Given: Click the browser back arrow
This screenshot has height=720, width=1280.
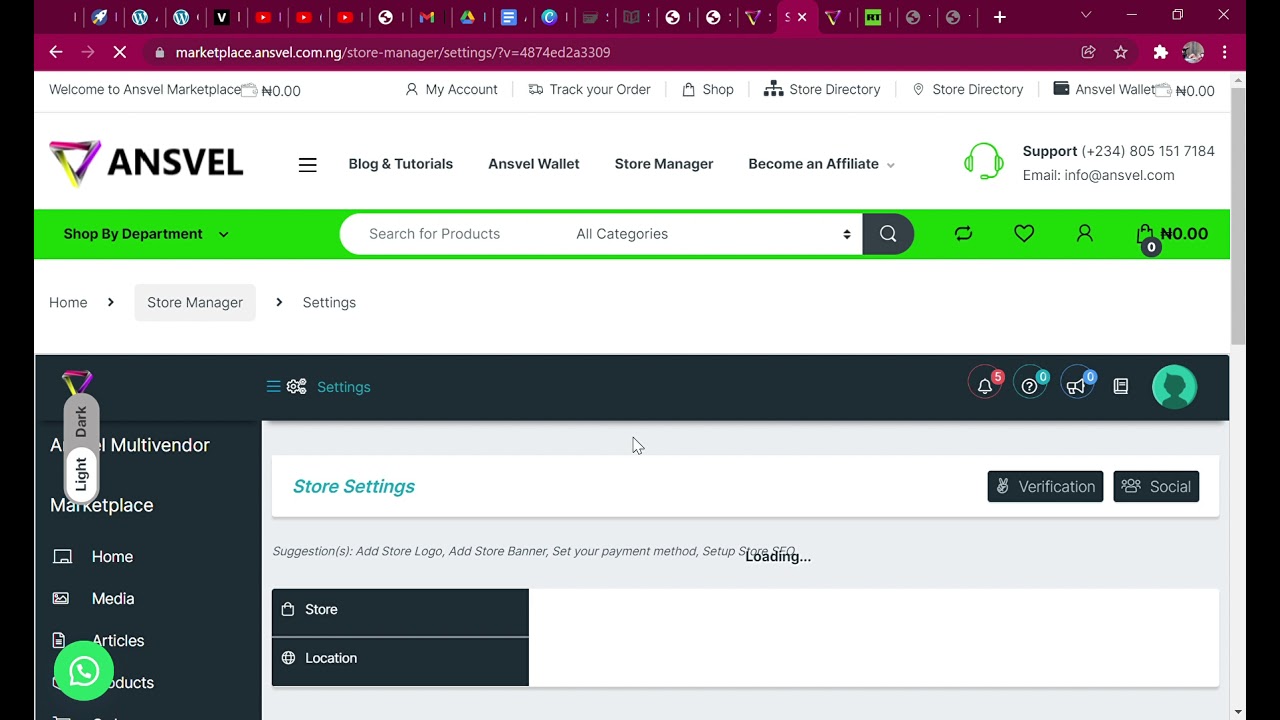Looking at the screenshot, I should (x=56, y=52).
